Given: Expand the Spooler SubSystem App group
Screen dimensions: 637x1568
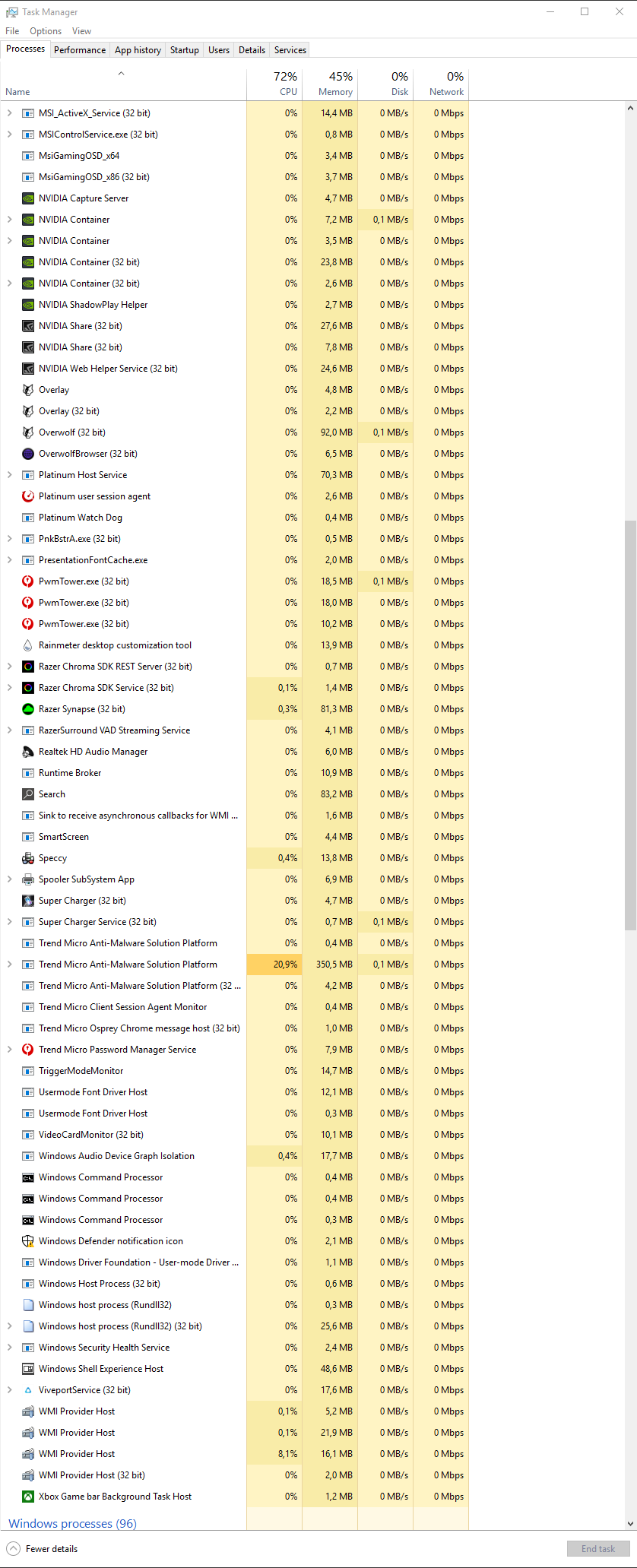Looking at the screenshot, I should point(9,879).
